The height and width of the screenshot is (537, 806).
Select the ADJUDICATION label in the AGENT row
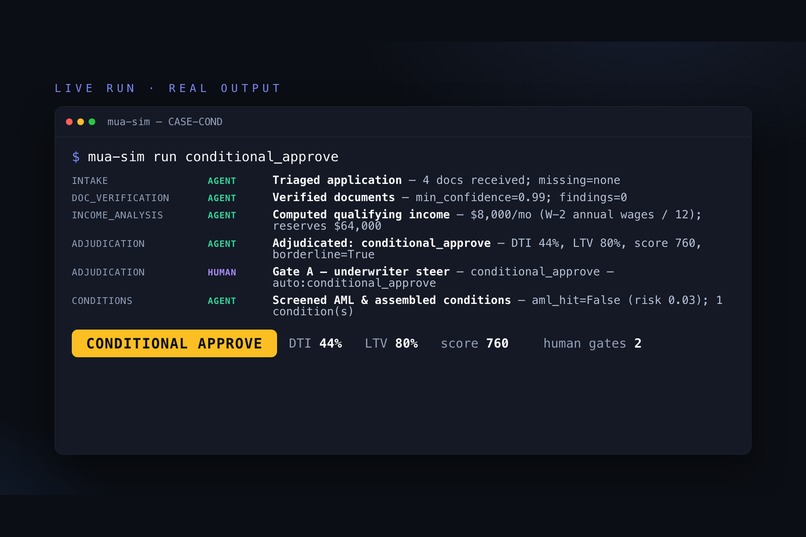(108, 244)
